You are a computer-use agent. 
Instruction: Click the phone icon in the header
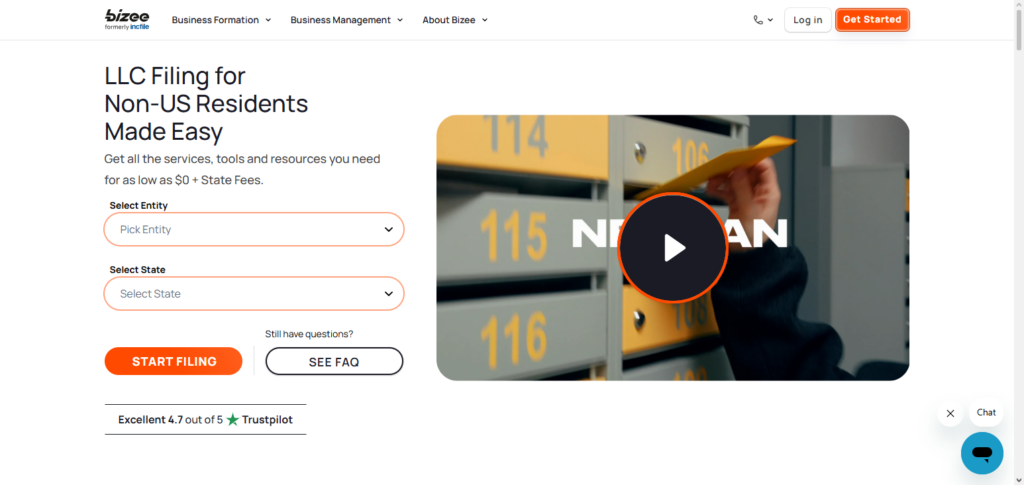(758, 20)
